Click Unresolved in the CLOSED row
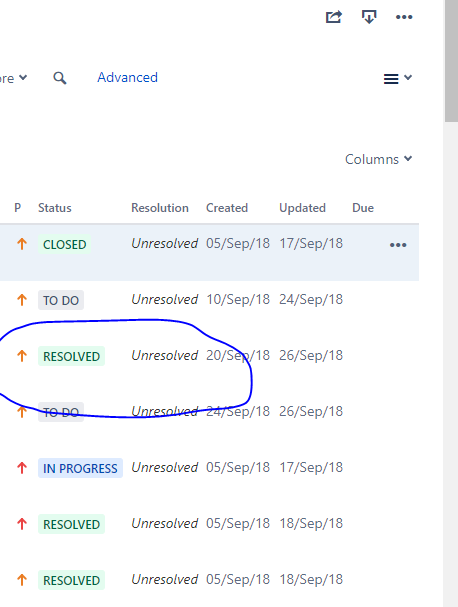The image size is (458, 607). [165, 243]
